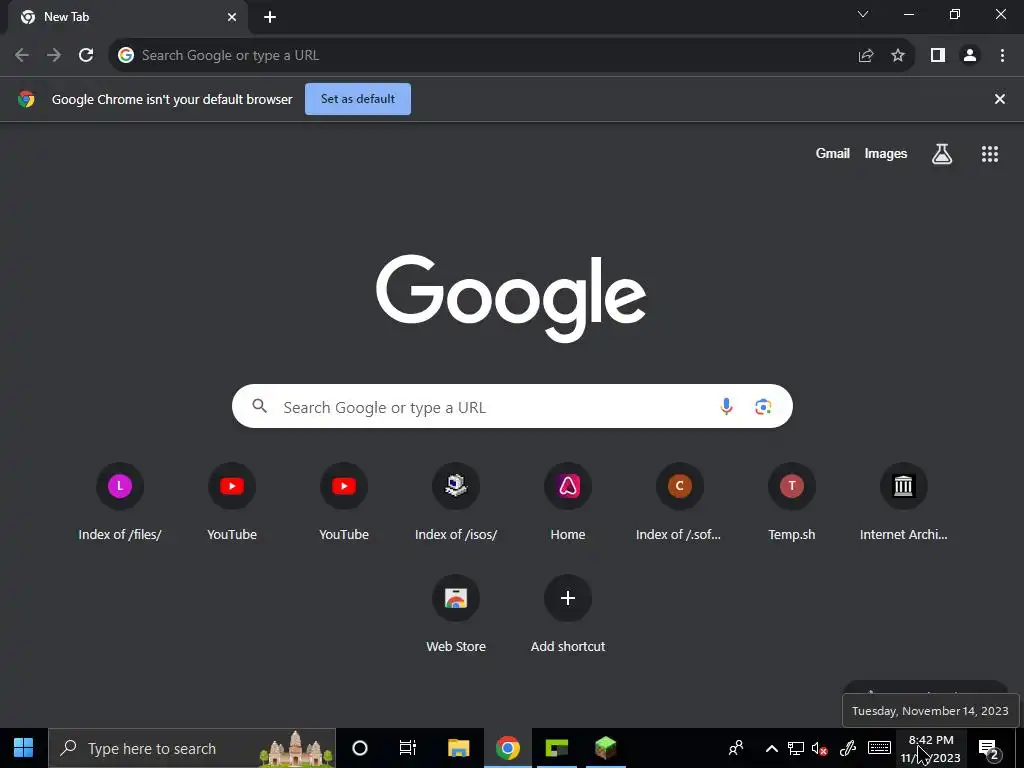Open Cortana circle icon on taskbar
This screenshot has width=1024, height=768.
tap(360, 748)
